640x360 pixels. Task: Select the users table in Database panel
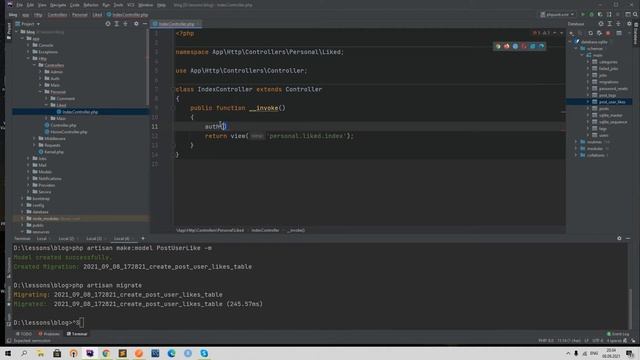[x=603, y=135]
